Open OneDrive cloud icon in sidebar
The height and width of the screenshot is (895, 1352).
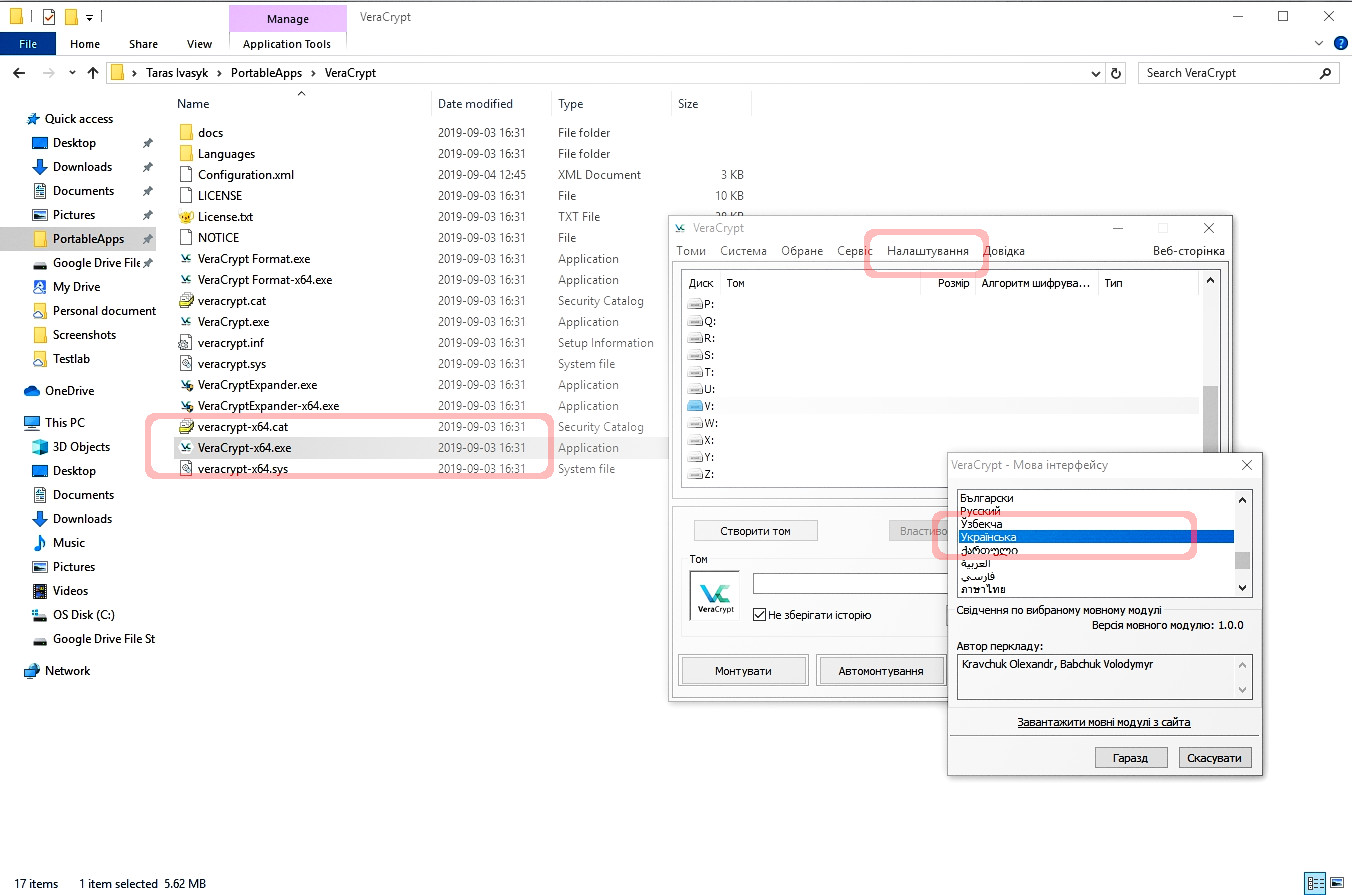click(x=32, y=390)
